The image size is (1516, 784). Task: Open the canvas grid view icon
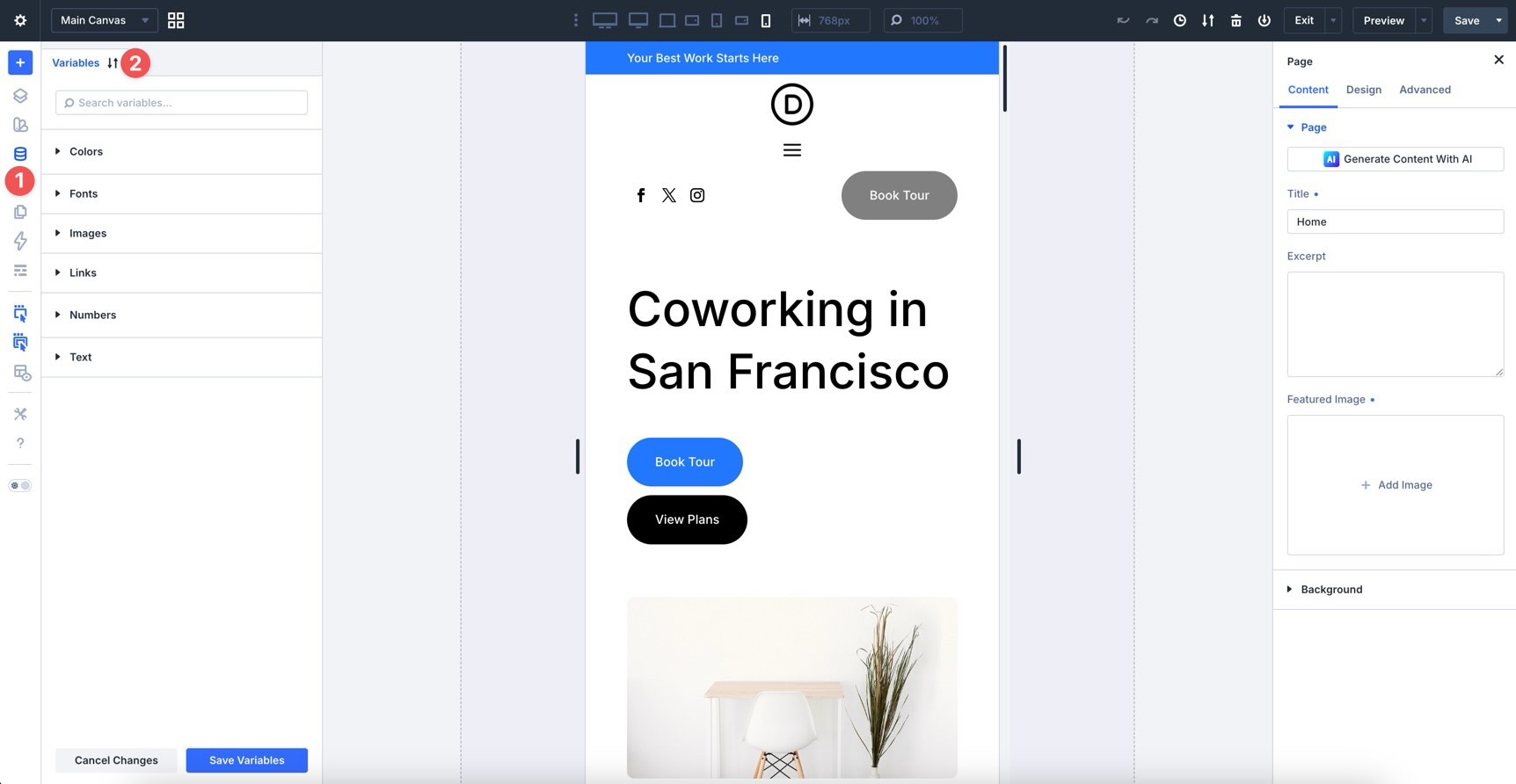coord(176,20)
